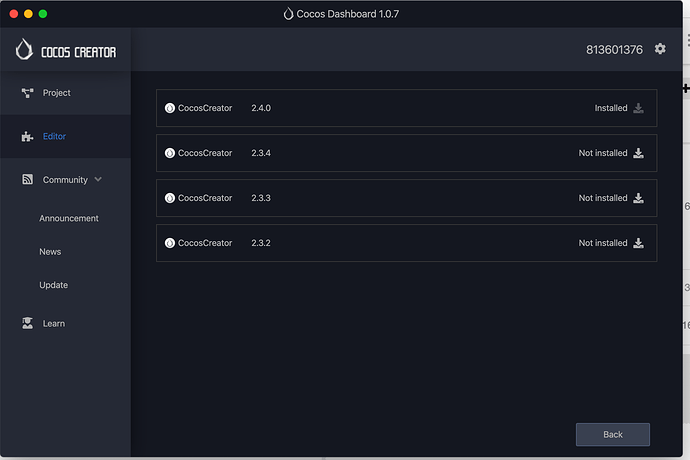Click the Editor puzzle-piece icon
The height and width of the screenshot is (460, 690).
click(27, 137)
